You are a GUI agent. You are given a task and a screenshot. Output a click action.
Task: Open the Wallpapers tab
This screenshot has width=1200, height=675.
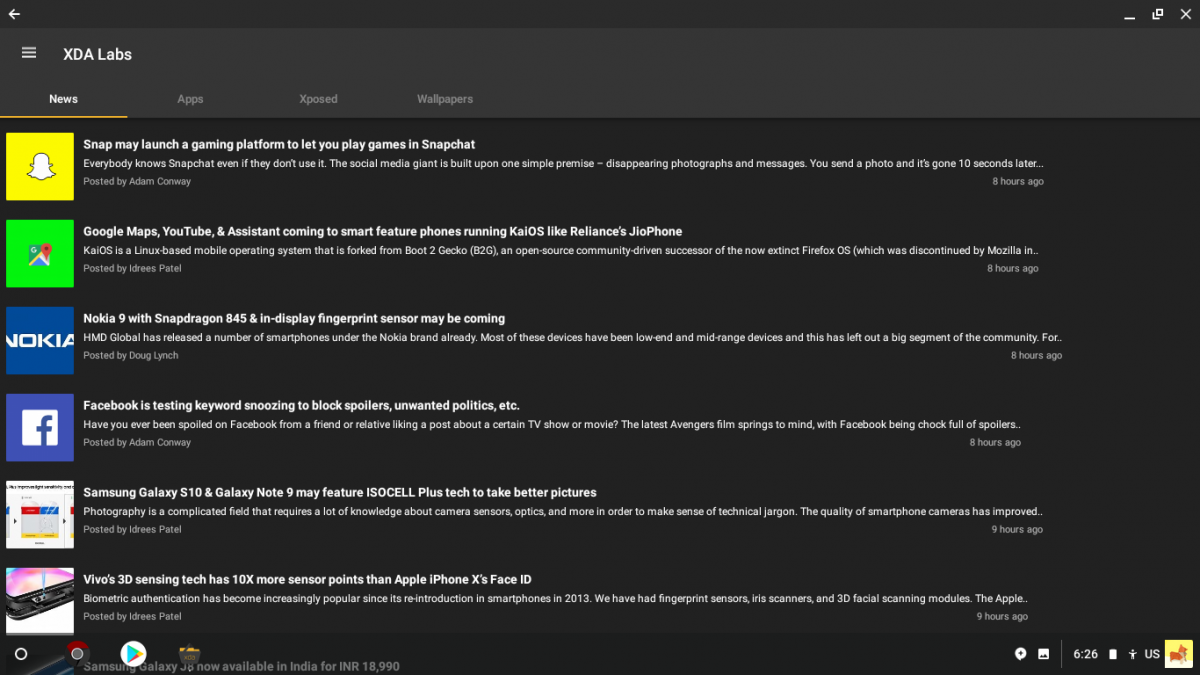pos(444,99)
